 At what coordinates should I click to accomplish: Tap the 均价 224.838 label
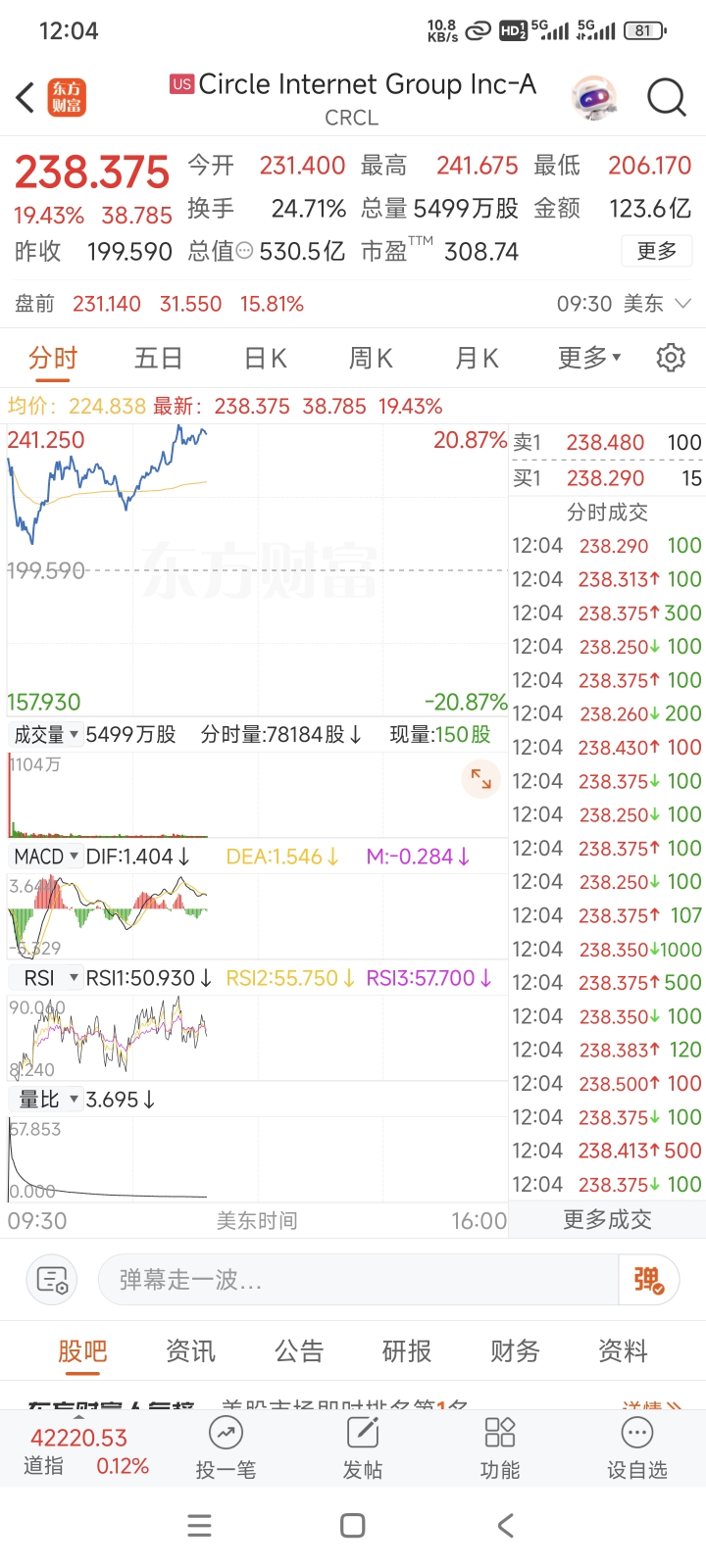tap(76, 406)
